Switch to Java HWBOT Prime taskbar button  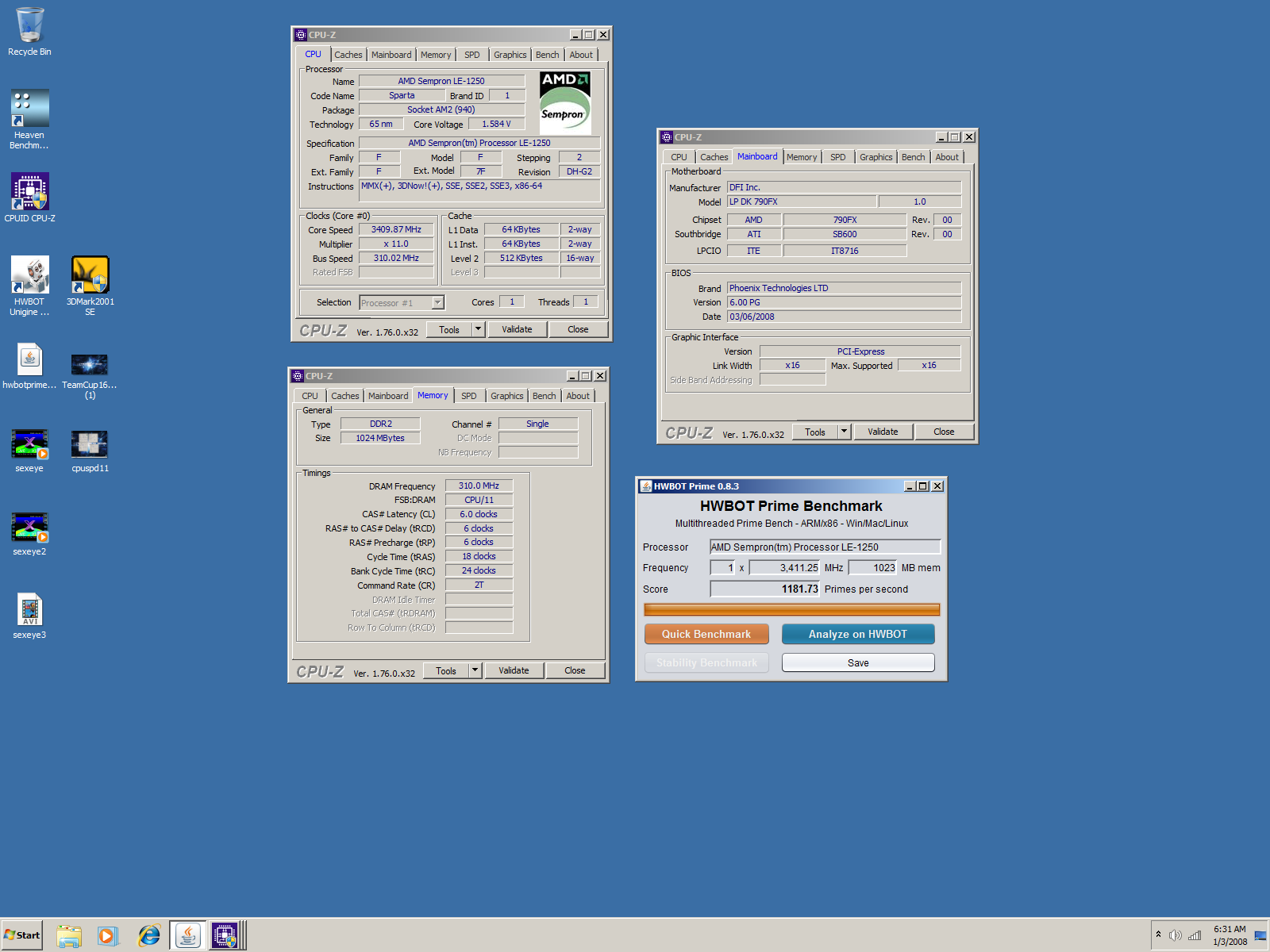click(188, 936)
